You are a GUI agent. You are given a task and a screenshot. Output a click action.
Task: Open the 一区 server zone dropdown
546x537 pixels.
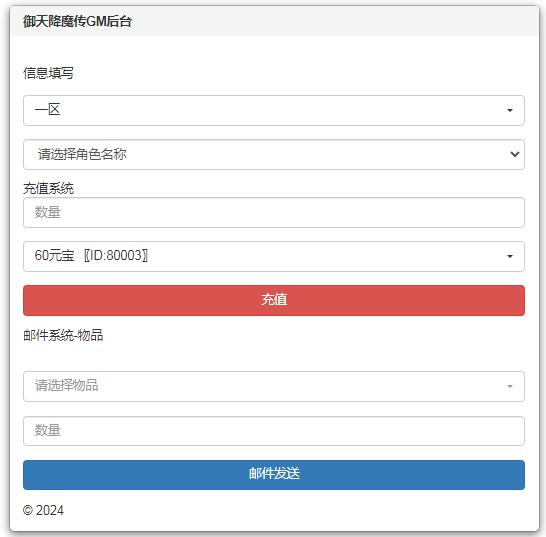pyautogui.click(x=274, y=110)
